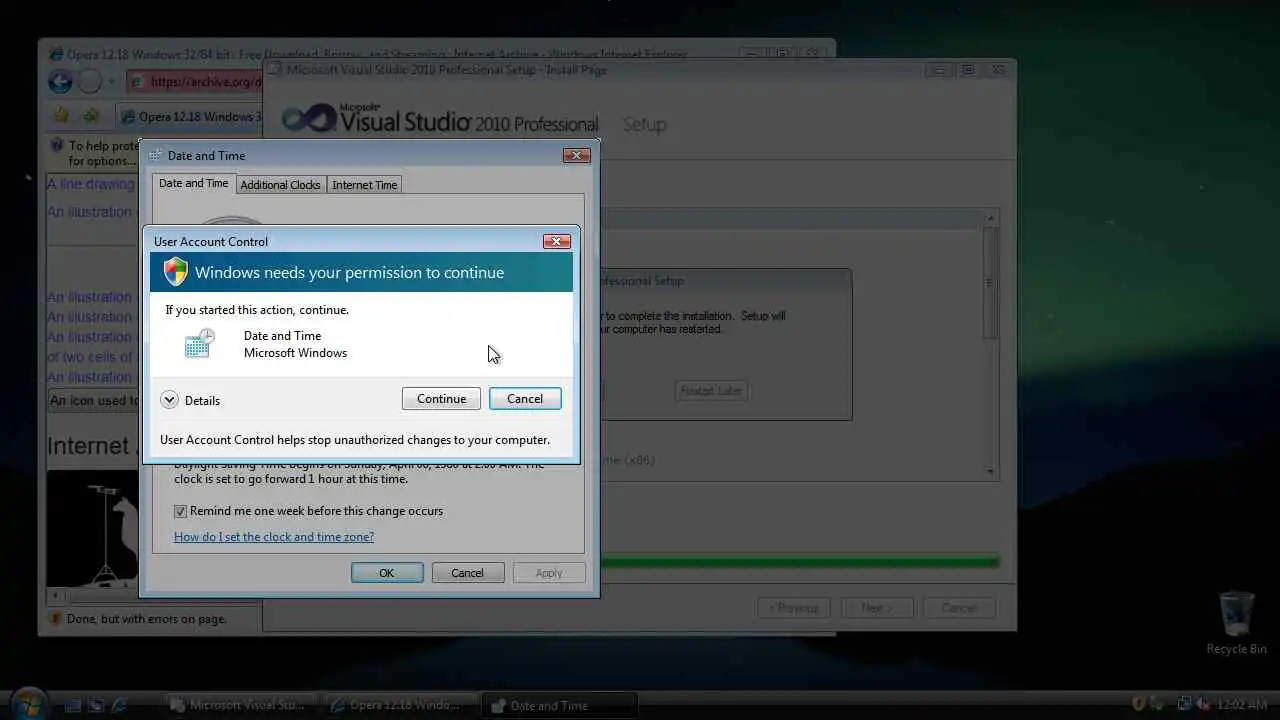The image size is (1280, 720).
Task: Click the Next button in Visual Studio Setup
Action: (x=877, y=608)
